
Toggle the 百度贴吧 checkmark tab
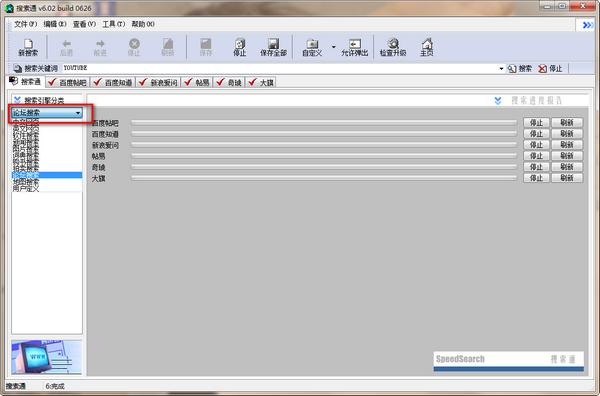pos(68,82)
